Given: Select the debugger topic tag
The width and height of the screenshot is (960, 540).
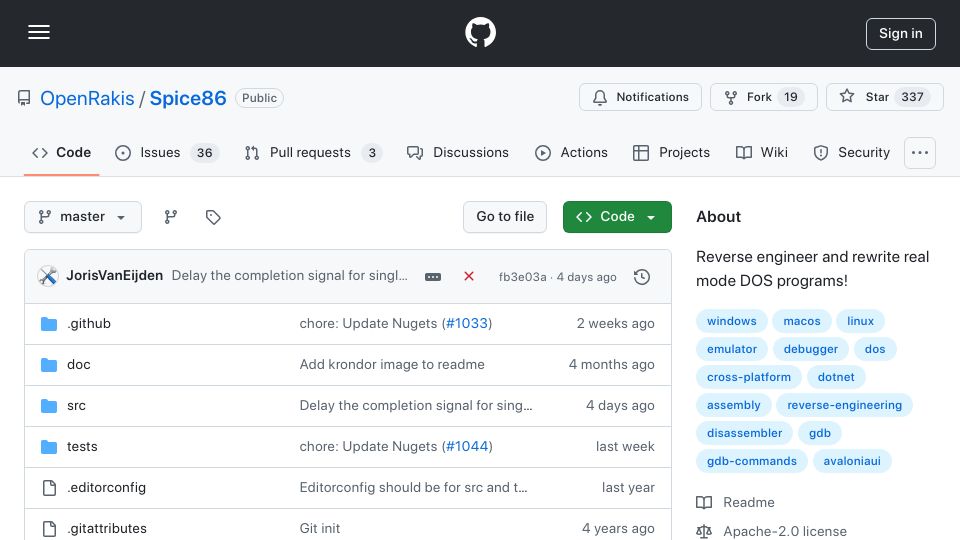Looking at the screenshot, I should (x=810, y=349).
